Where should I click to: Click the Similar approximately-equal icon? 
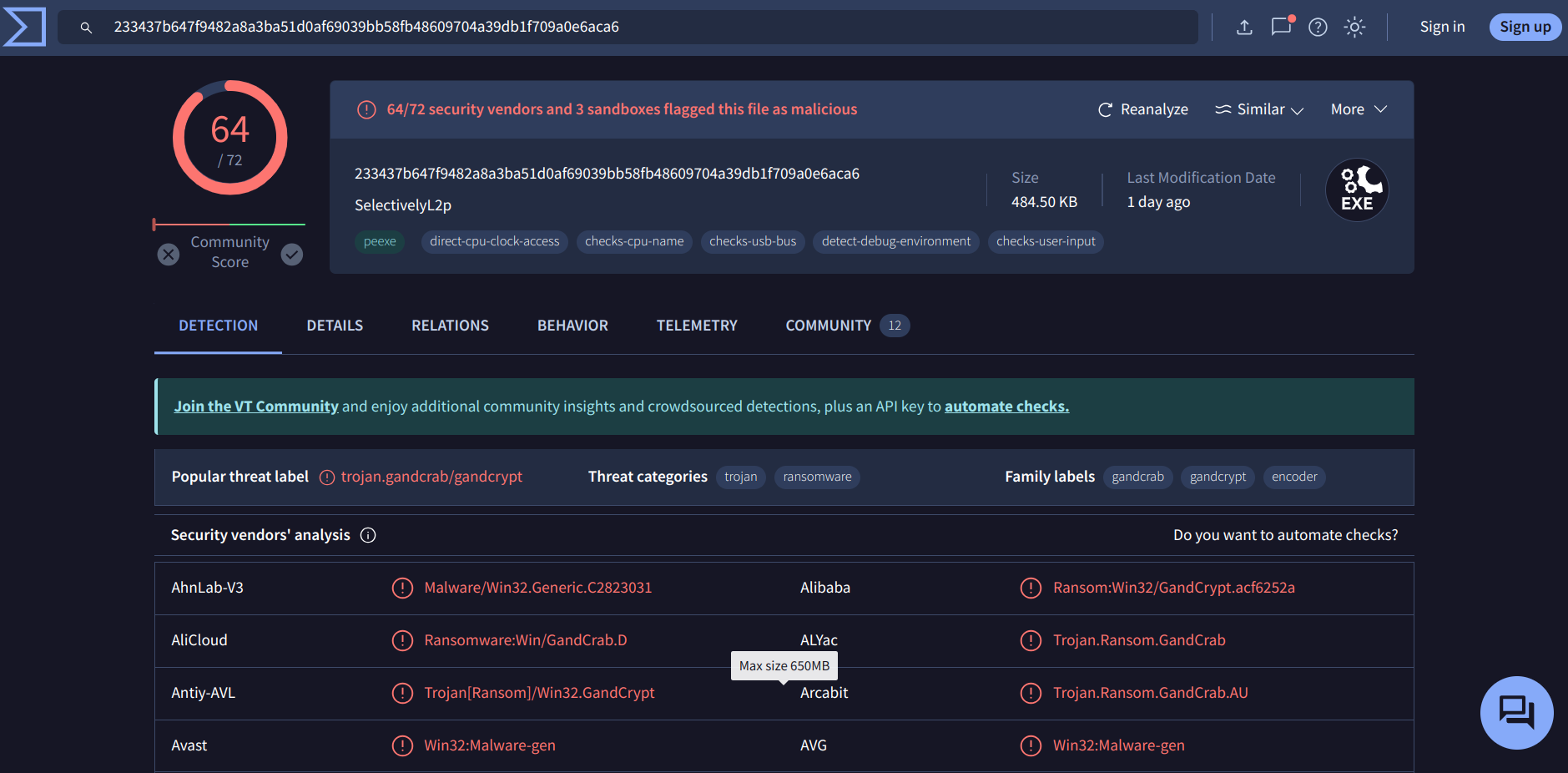click(1223, 109)
